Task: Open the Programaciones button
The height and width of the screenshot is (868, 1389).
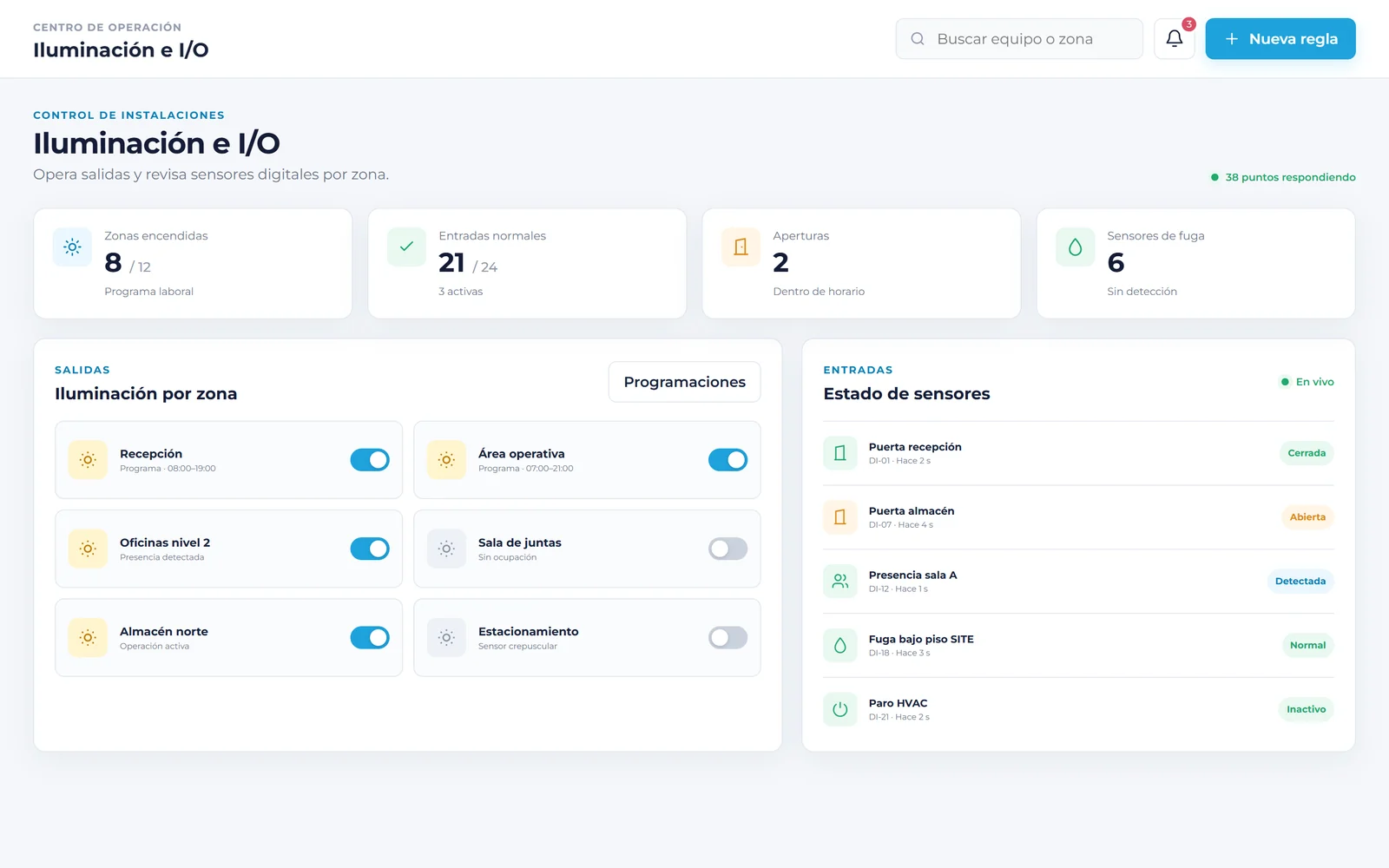Action: (x=685, y=382)
